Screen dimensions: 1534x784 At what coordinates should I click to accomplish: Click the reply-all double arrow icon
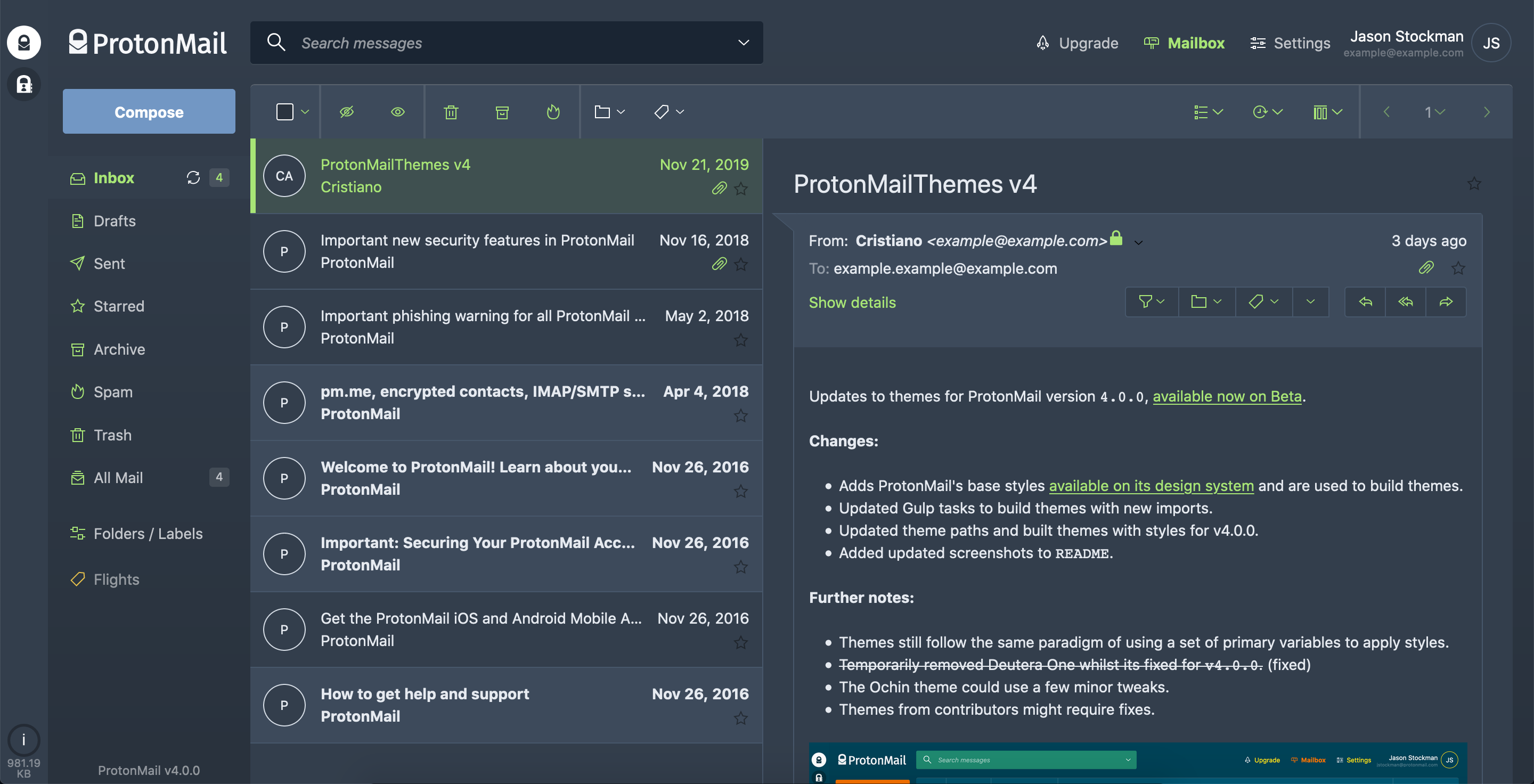pyautogui.click(x=1406, y=303)
